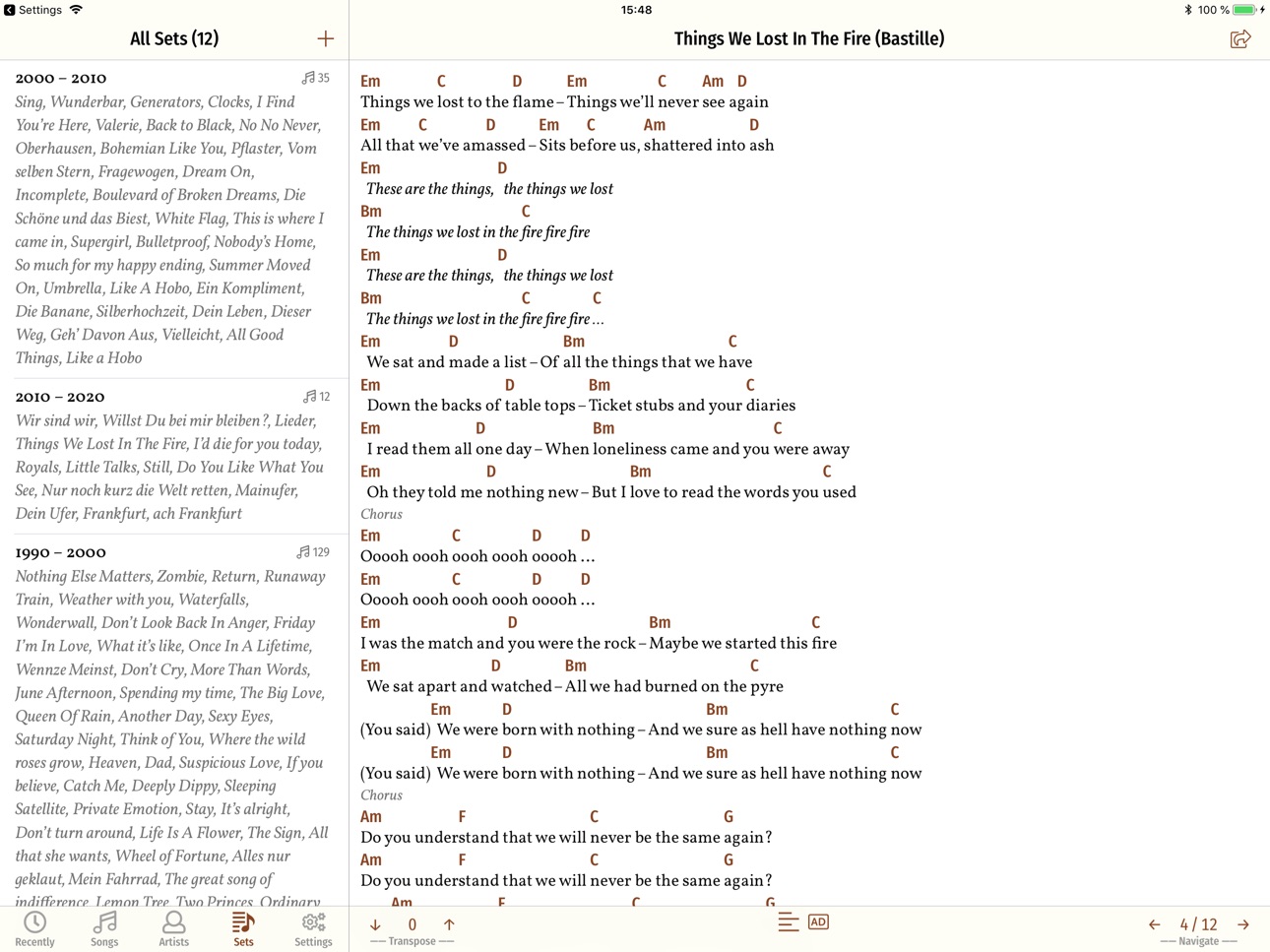
Task: Open the 2010 – 2020 set
Action: point(174,456)
